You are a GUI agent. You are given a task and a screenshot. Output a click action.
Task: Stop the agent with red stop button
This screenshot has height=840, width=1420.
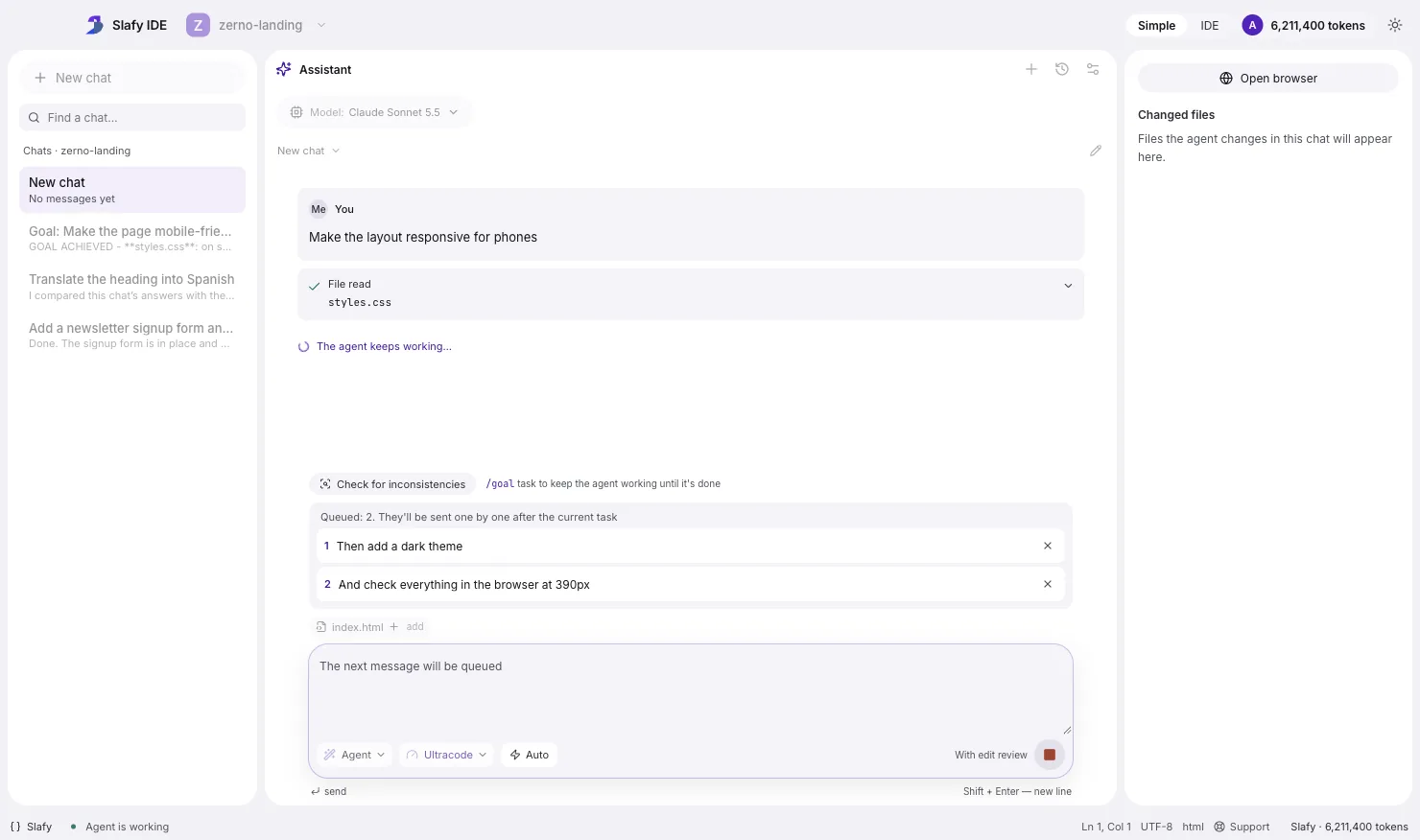[1050, 755]
